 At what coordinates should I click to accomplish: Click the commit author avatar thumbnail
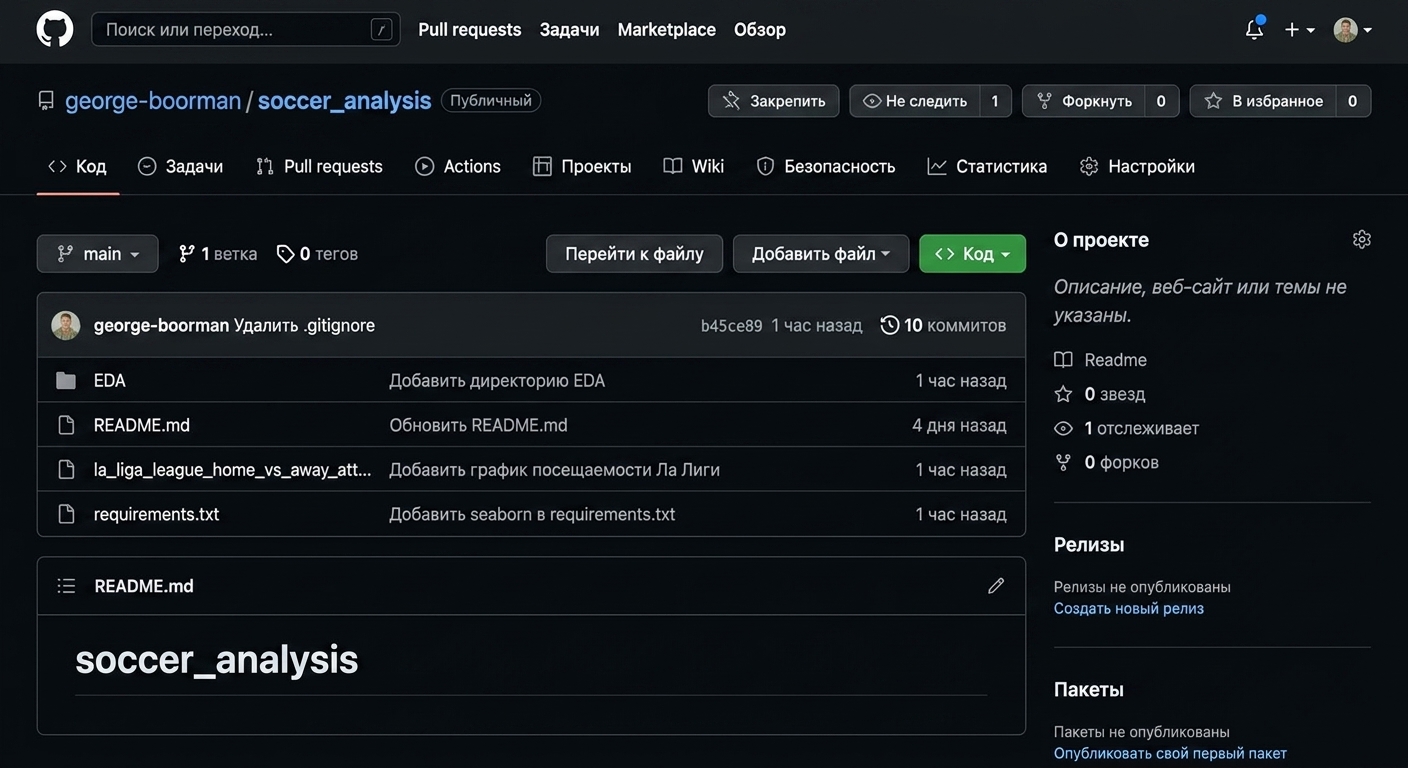coord(66,325)
